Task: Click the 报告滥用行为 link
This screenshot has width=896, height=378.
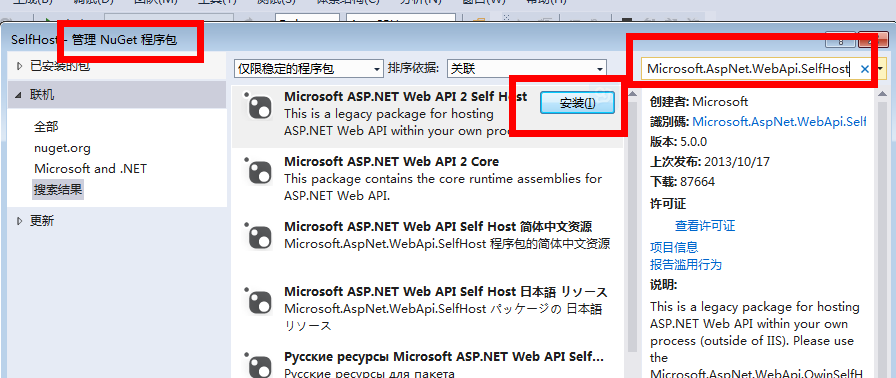Action: pyautogui.click(x=686, y=264)
